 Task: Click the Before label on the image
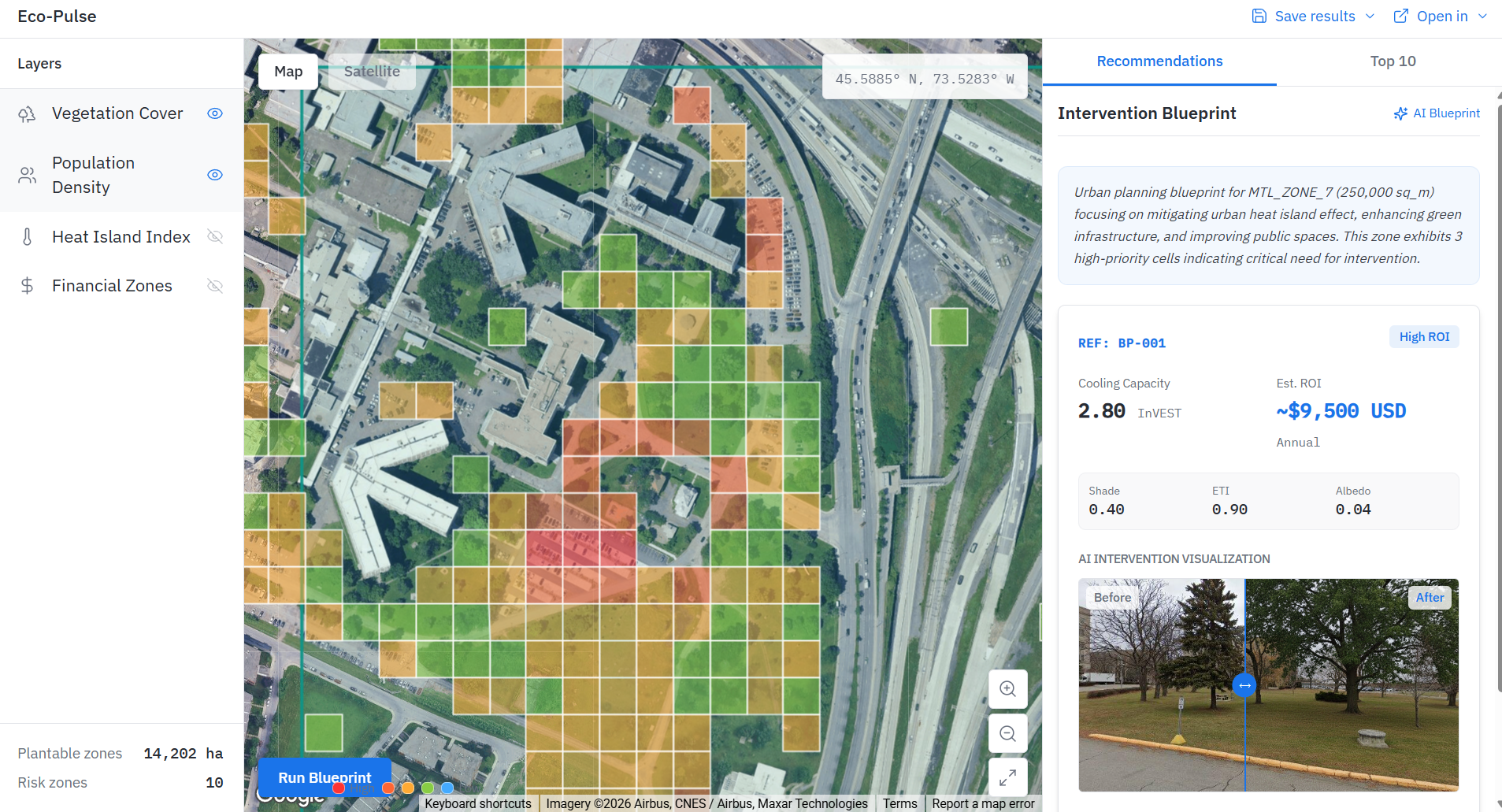1112,597
